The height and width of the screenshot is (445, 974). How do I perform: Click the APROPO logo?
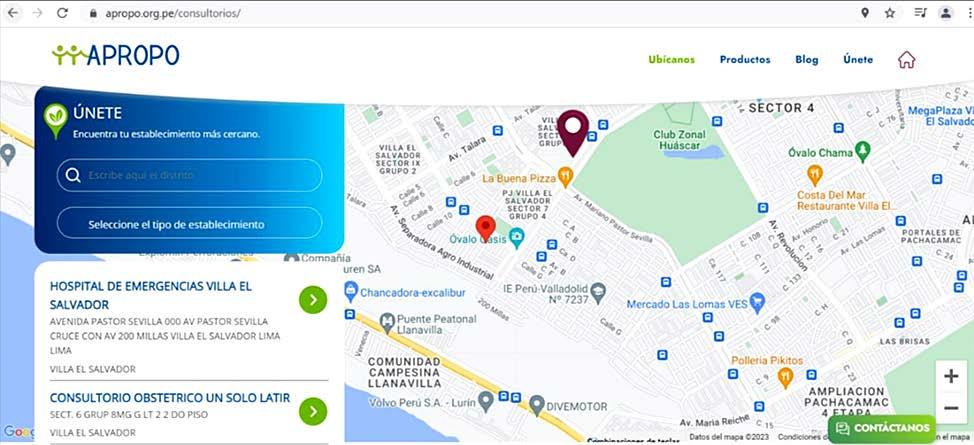[x=116, y=55]
